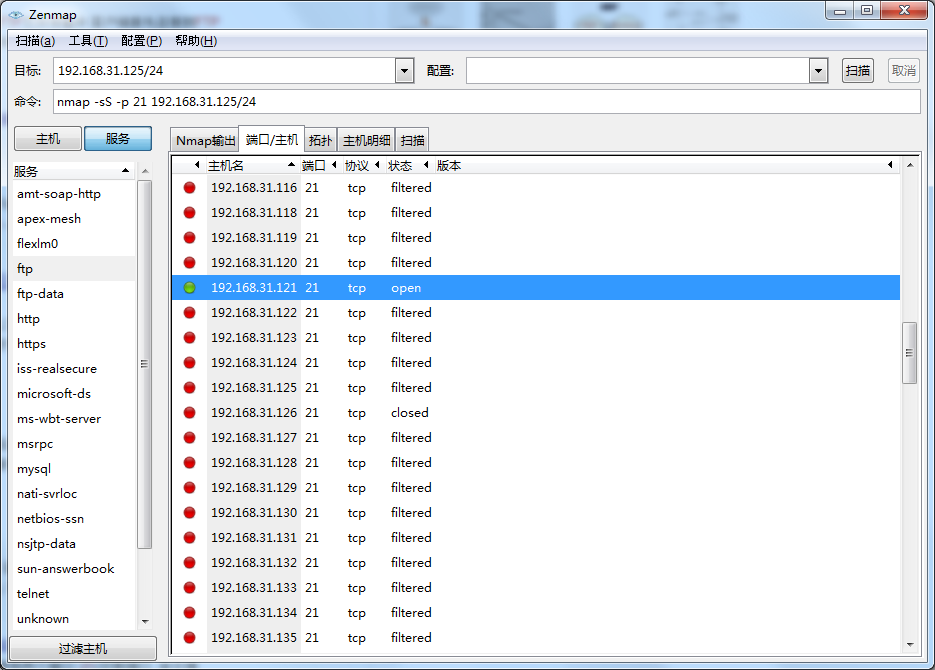Click the red status dot for 192.168.31.134

pyautogui.click(x=190, y=613)
